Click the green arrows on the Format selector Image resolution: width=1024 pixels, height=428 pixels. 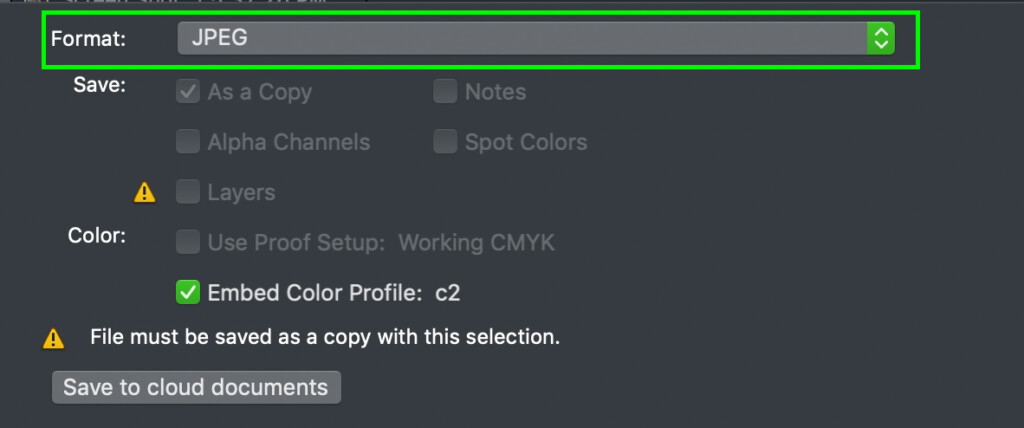[x=880, y=38]
